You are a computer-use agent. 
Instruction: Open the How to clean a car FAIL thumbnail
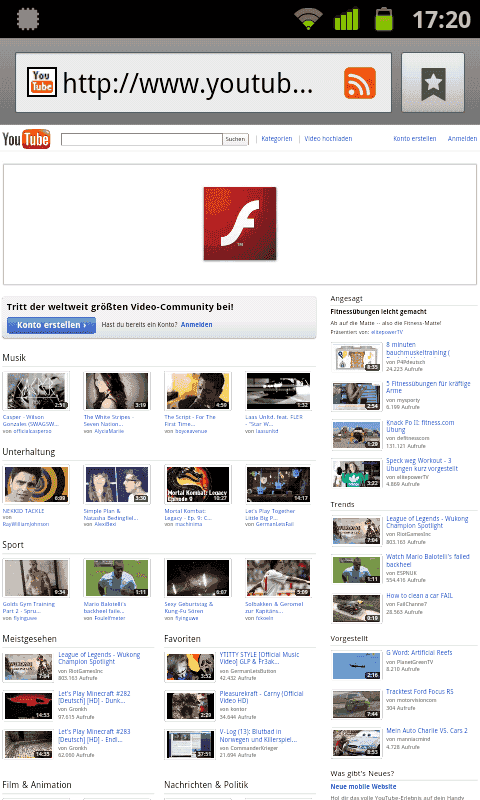pos(357,608)
